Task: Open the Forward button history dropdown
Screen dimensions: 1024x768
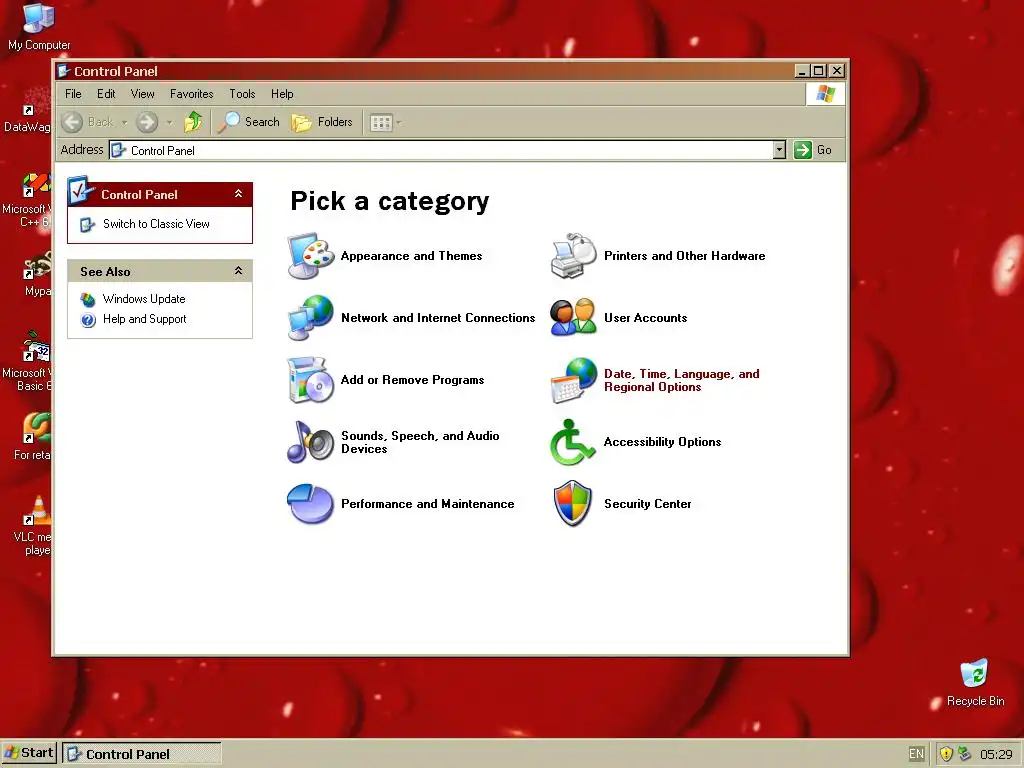Action: coord(169,122)
